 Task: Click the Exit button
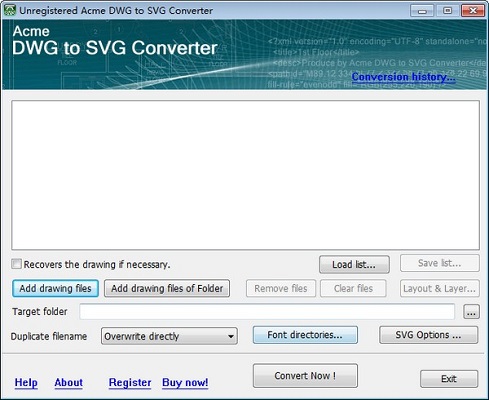click(x=449, y=379)
